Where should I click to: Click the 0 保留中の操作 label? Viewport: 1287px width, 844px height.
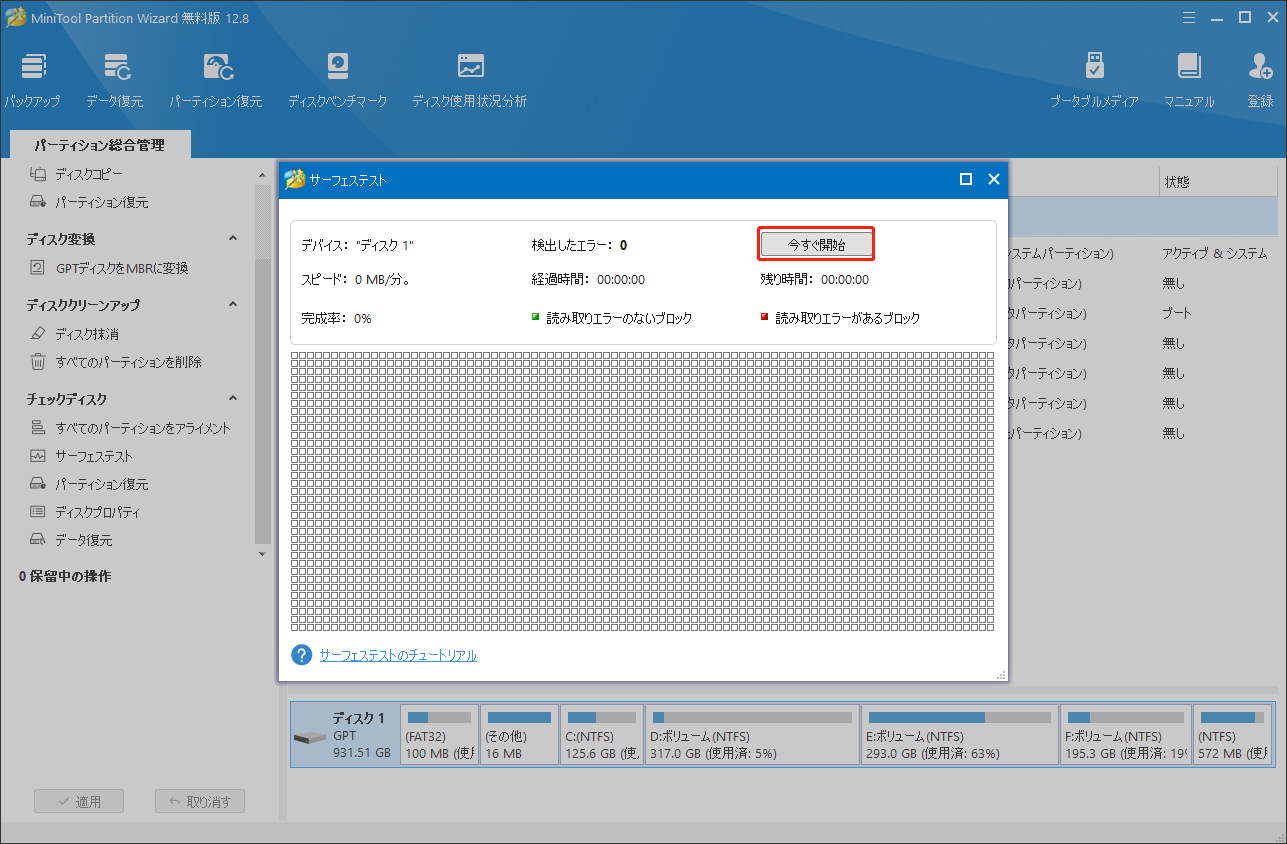pyautogui.click(x=65, y=576)
